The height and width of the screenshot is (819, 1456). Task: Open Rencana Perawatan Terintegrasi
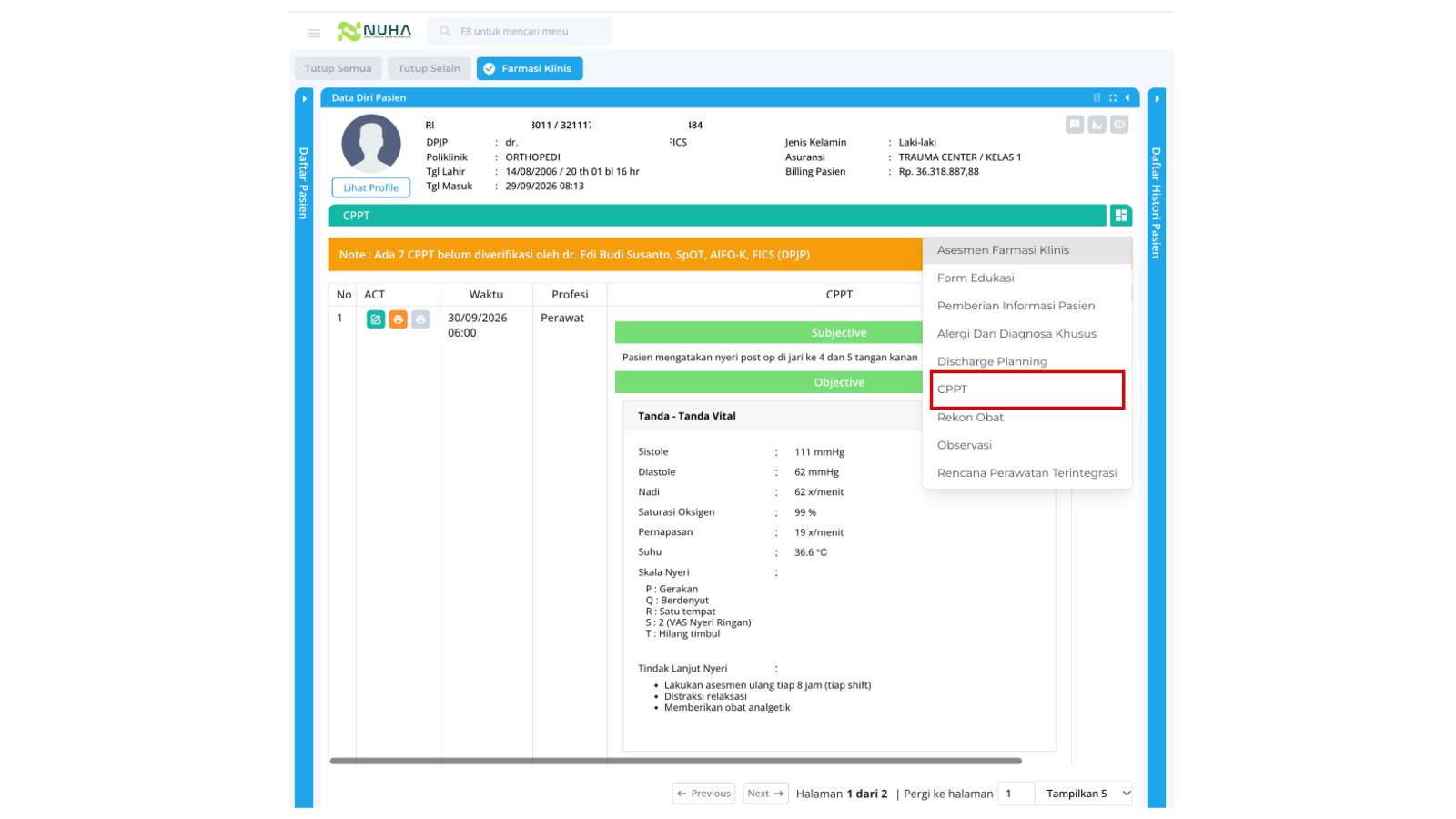1027,473
